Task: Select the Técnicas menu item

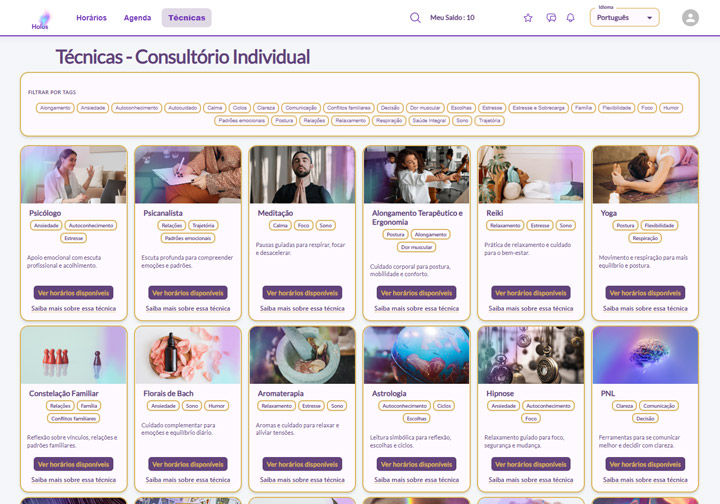Action: click(186, 18)
